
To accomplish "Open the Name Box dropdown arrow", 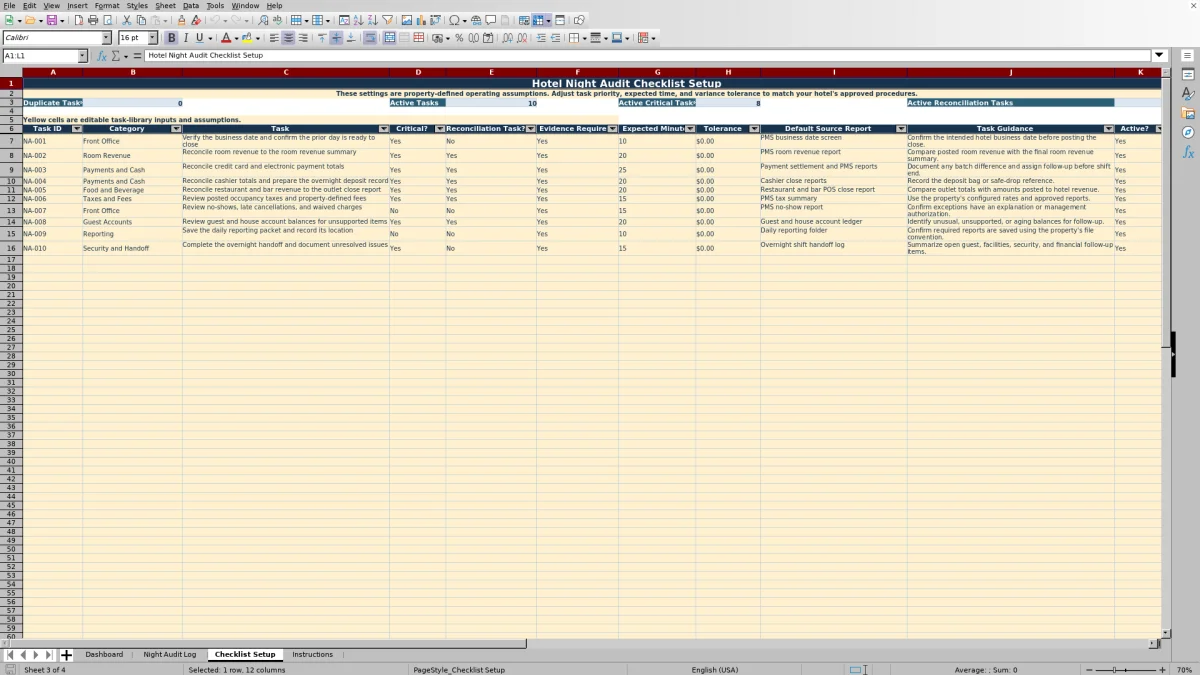I will click(x=83, y=56).
